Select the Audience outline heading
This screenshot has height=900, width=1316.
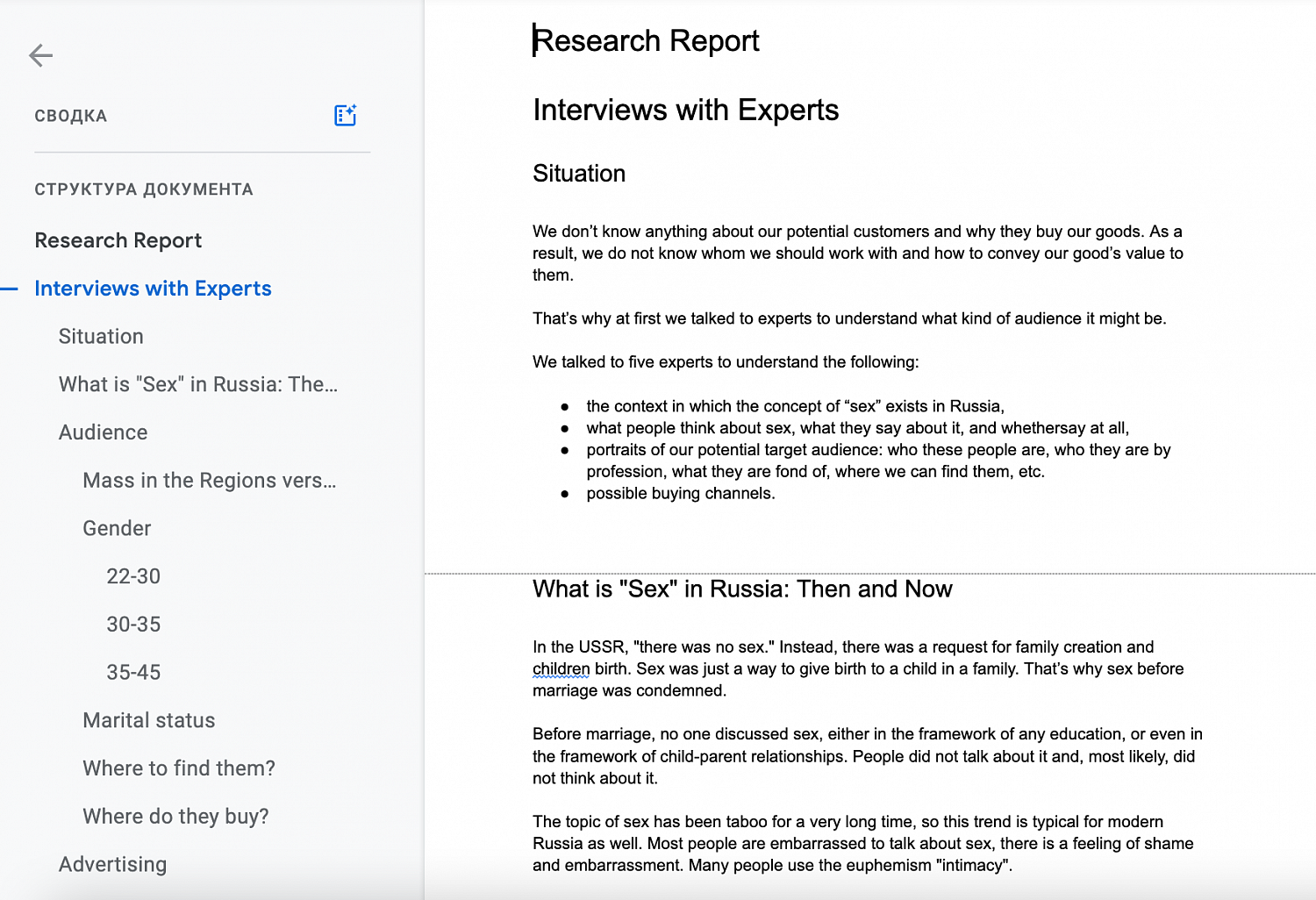(x=103, y=432)
